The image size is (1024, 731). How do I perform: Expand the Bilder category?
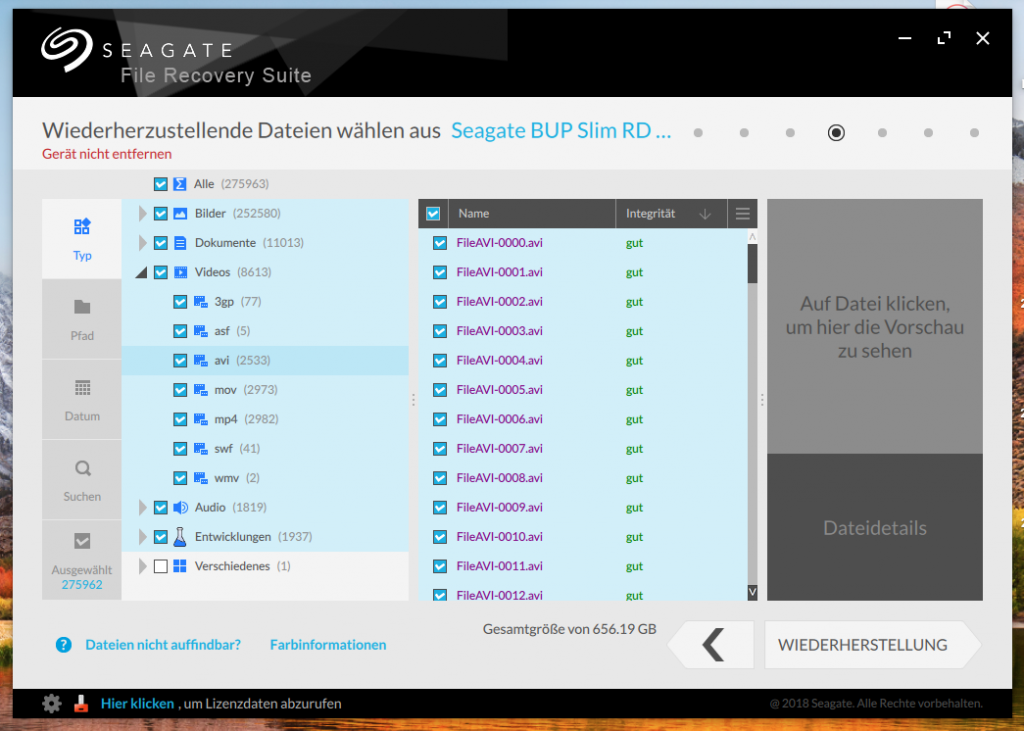tap(142, 214)
